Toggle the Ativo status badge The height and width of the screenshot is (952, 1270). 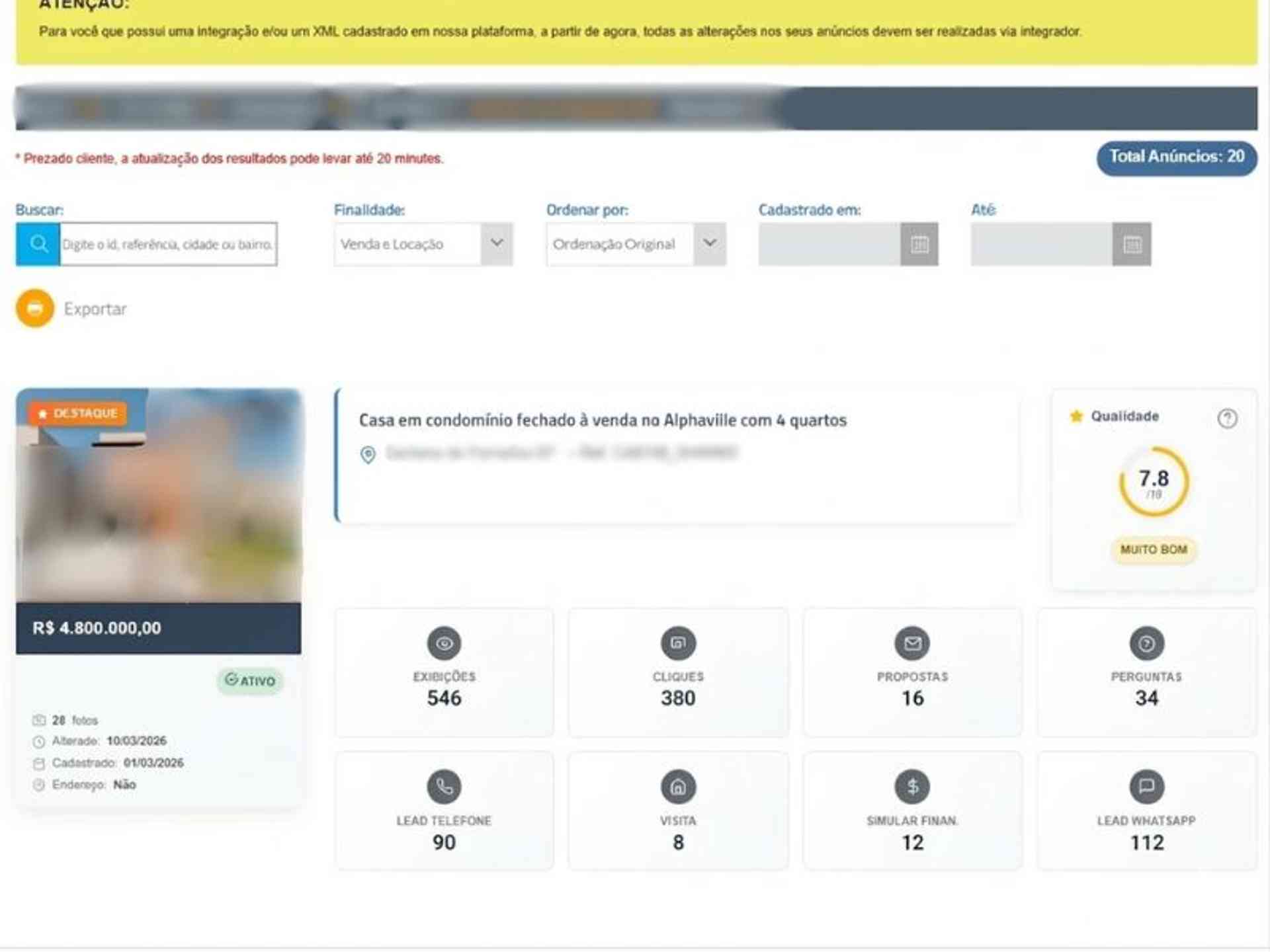click(x=250, y=680)
